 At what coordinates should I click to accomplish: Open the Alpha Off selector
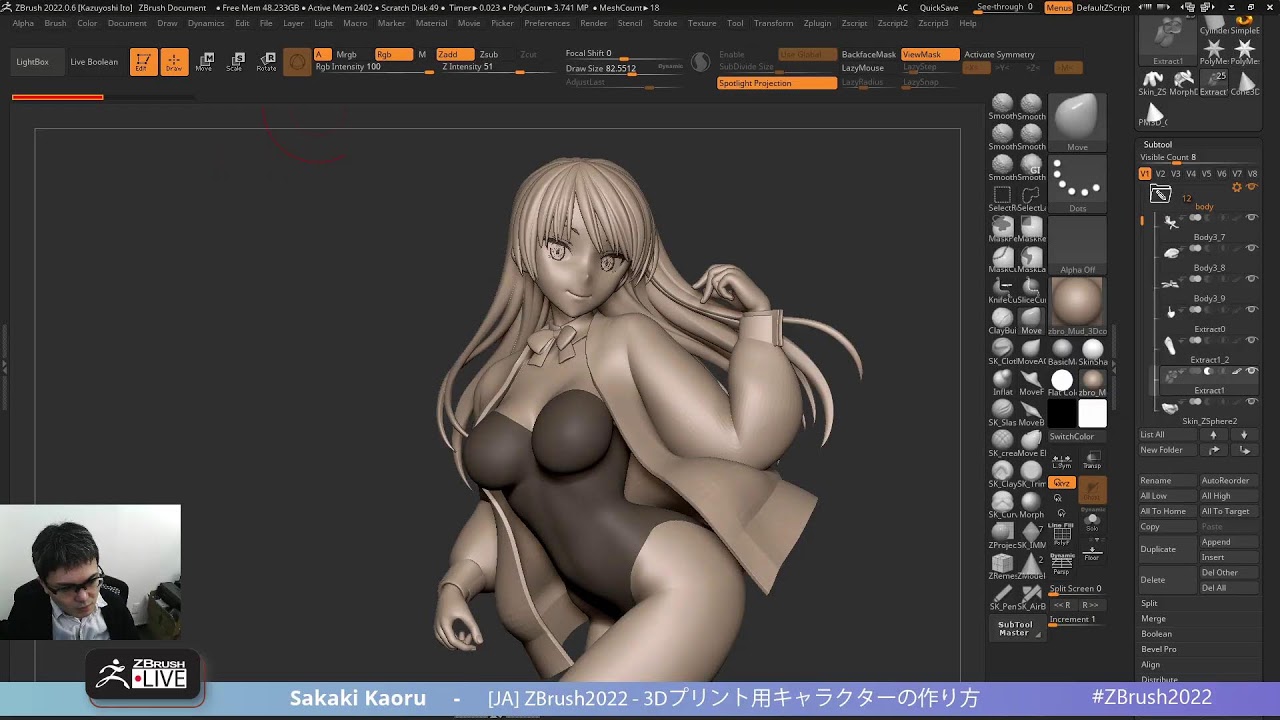pos(1077,245)
